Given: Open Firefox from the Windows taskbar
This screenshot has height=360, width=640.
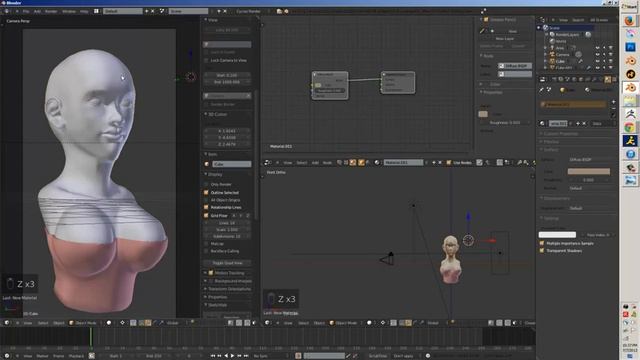Looking at the screenshot, I should (x=630, y=20).
